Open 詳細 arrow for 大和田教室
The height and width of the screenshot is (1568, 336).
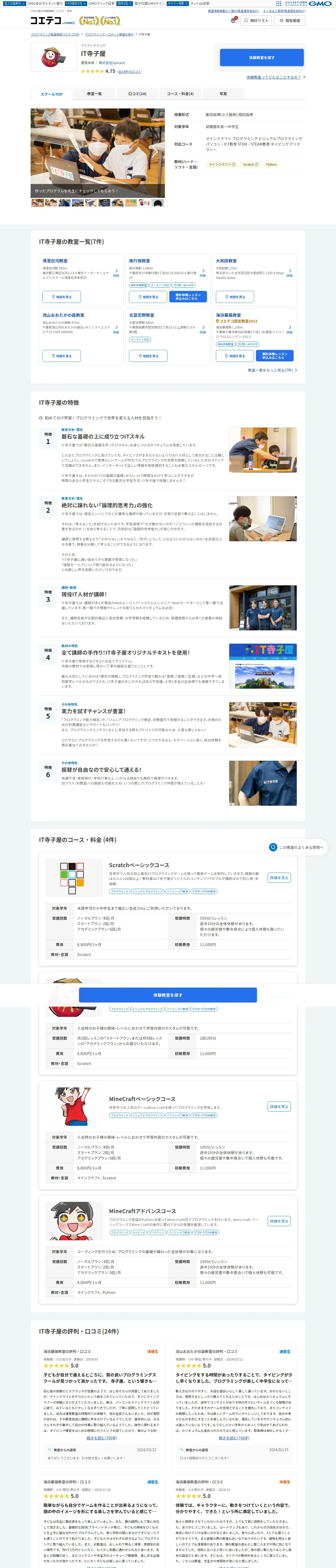[x=289, y=273]
